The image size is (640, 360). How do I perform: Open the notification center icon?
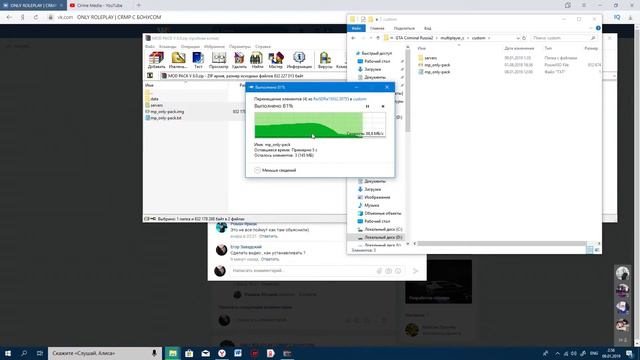point(629,353)
